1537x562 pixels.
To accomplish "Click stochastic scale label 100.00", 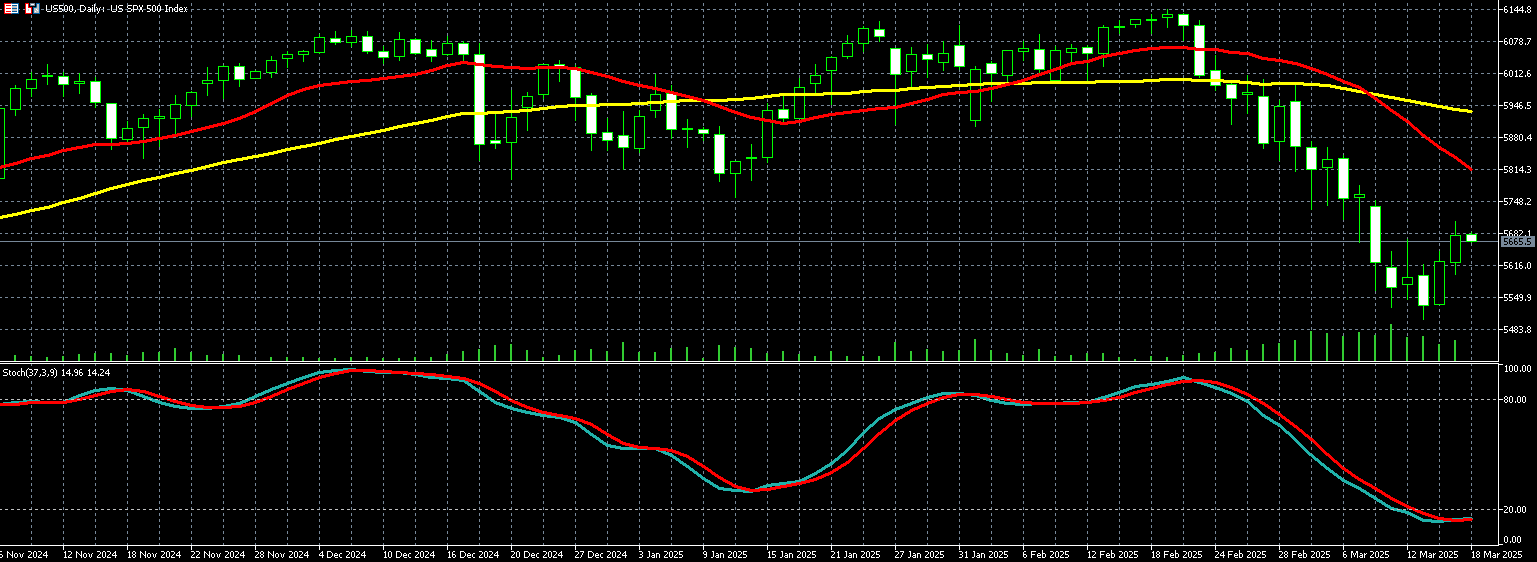I will (x=1518, y=369).
